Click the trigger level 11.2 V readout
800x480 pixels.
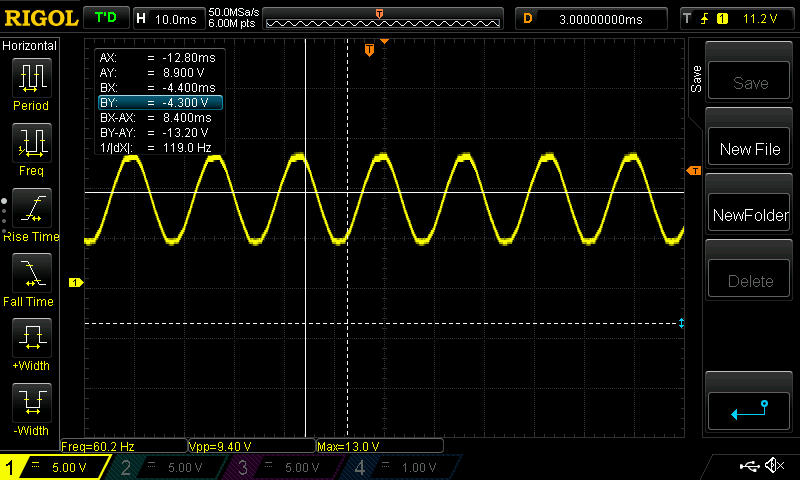[x=760, y=19]
